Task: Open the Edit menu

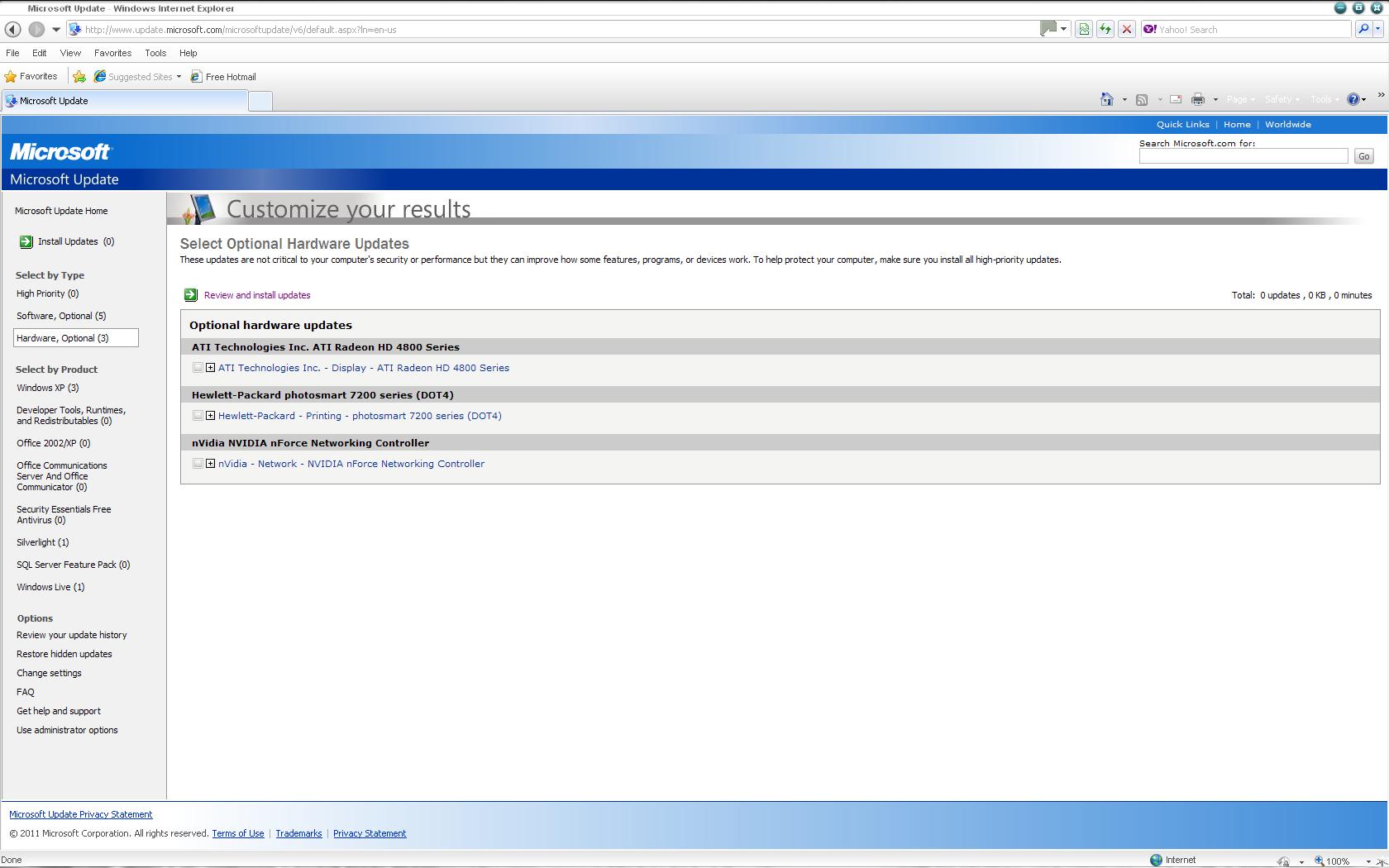Action: pos(39,53)
